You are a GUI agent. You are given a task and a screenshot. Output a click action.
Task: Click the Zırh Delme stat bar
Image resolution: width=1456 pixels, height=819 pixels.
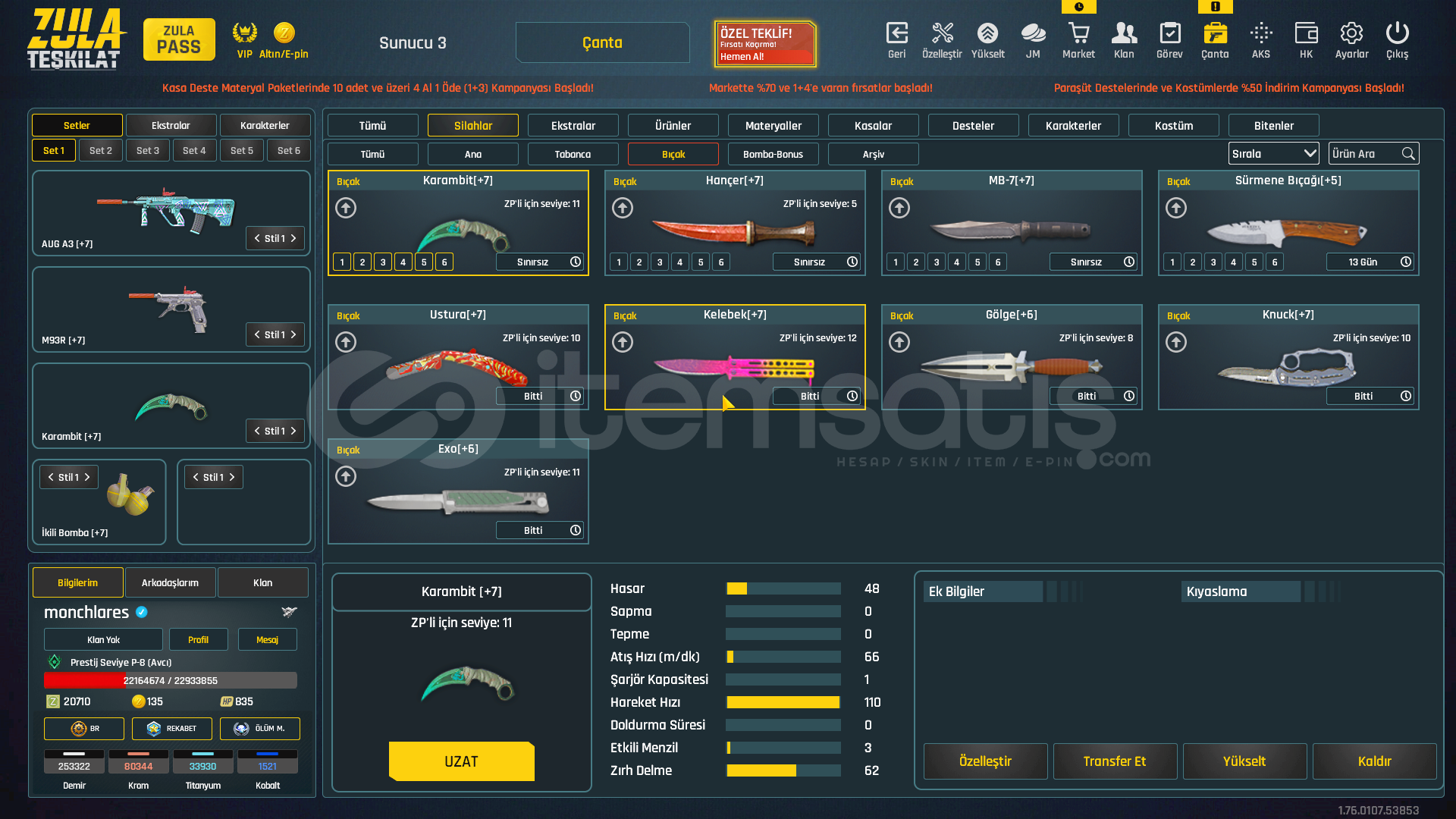[783, 770]
